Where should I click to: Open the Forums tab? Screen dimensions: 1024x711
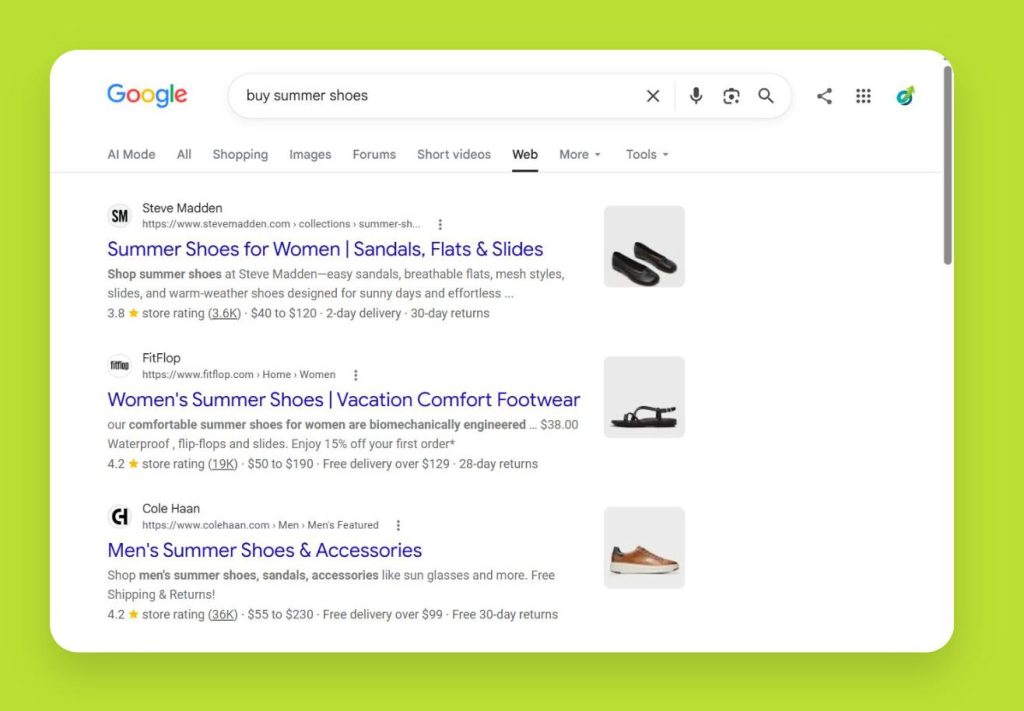374,155
